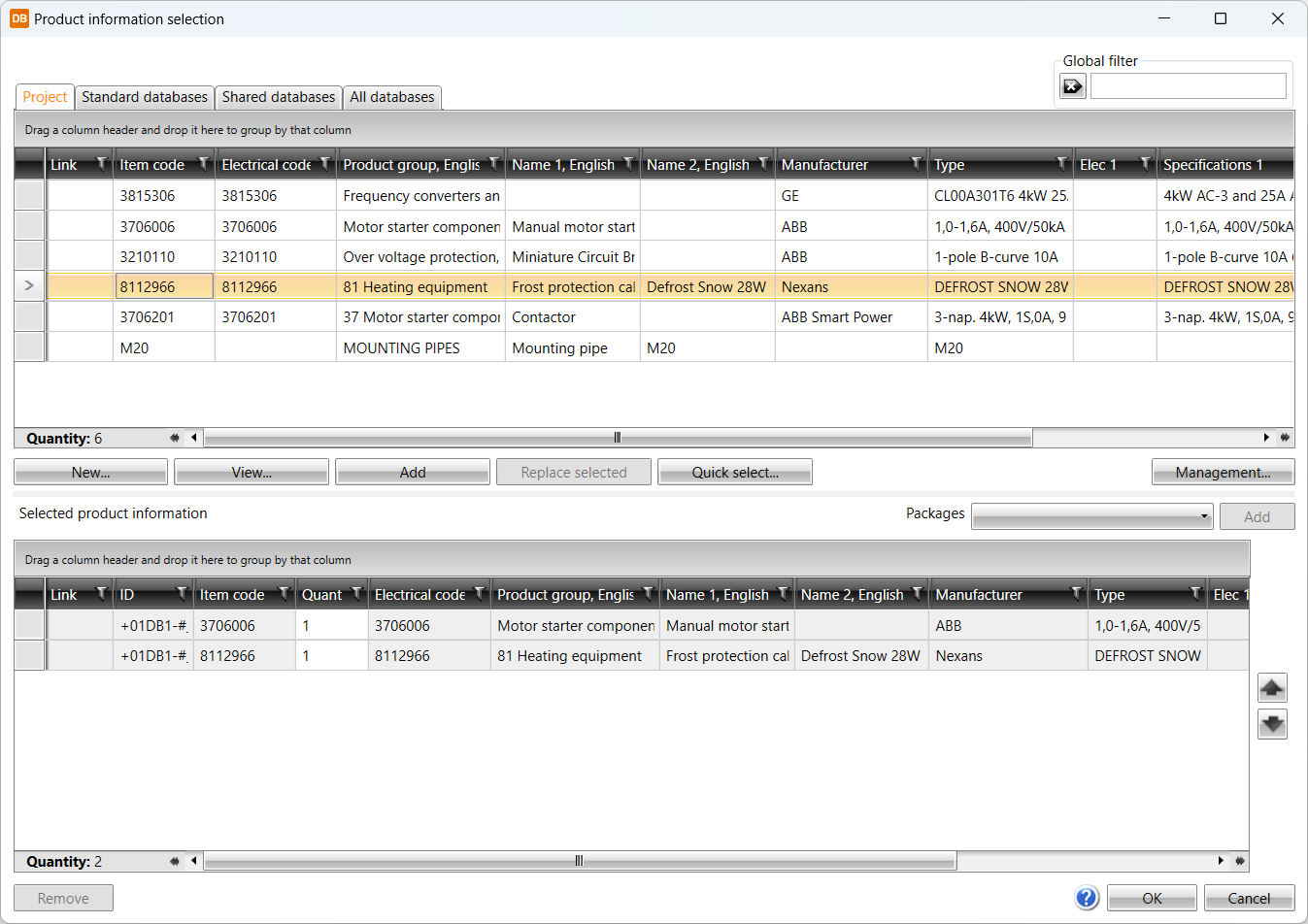Switch to Standard databases tab

point(145,97)
